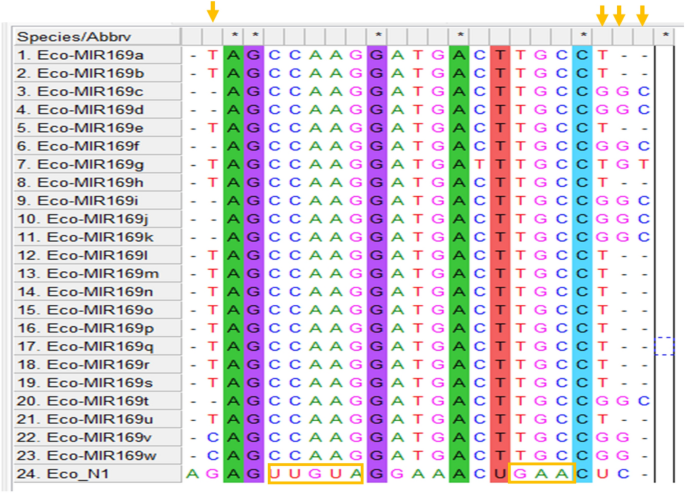Viewport: 685px width, 493px height.
Task: Click asterisk header in far-right empty column
Action: [x=665, y=36]
